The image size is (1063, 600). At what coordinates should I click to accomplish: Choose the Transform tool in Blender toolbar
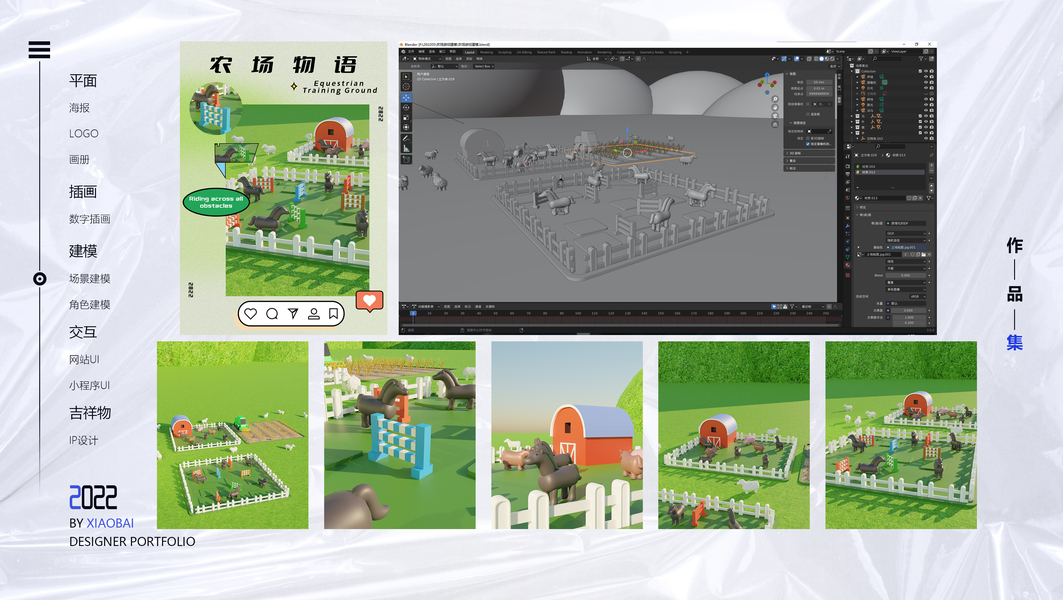tap(406, 127)
